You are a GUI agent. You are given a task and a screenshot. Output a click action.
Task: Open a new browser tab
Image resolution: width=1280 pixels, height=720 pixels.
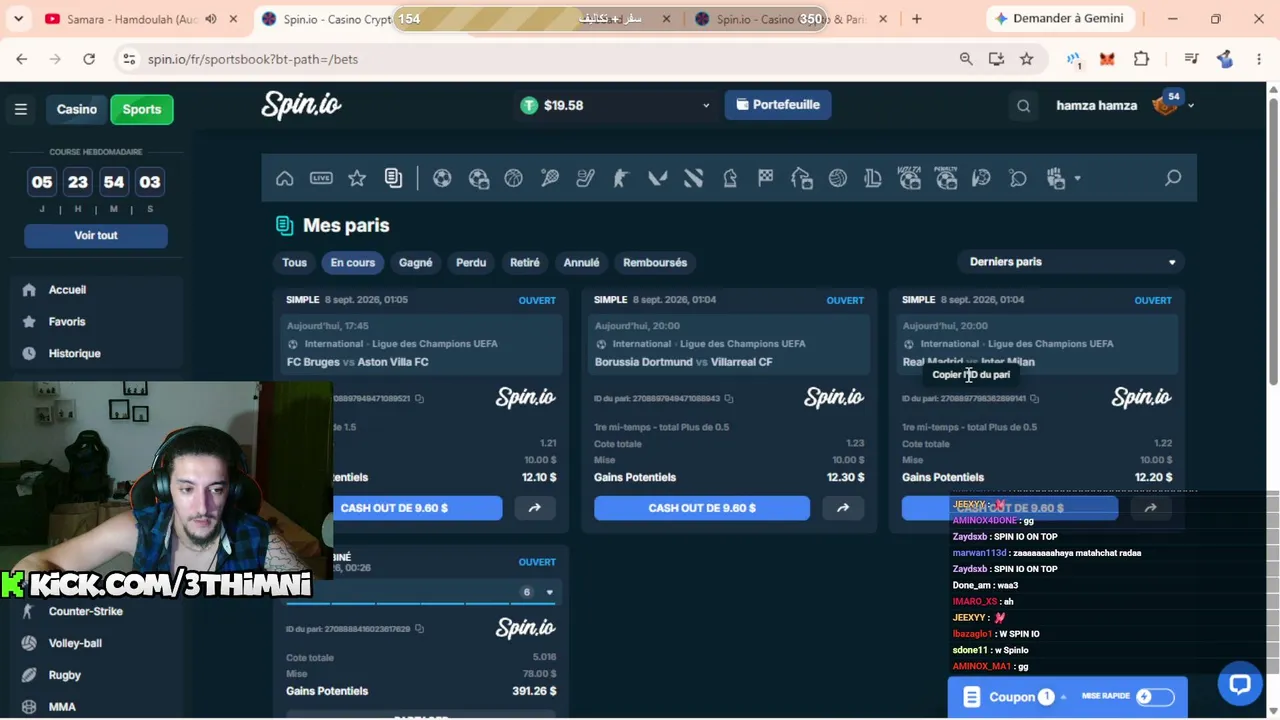coord(916,19)
